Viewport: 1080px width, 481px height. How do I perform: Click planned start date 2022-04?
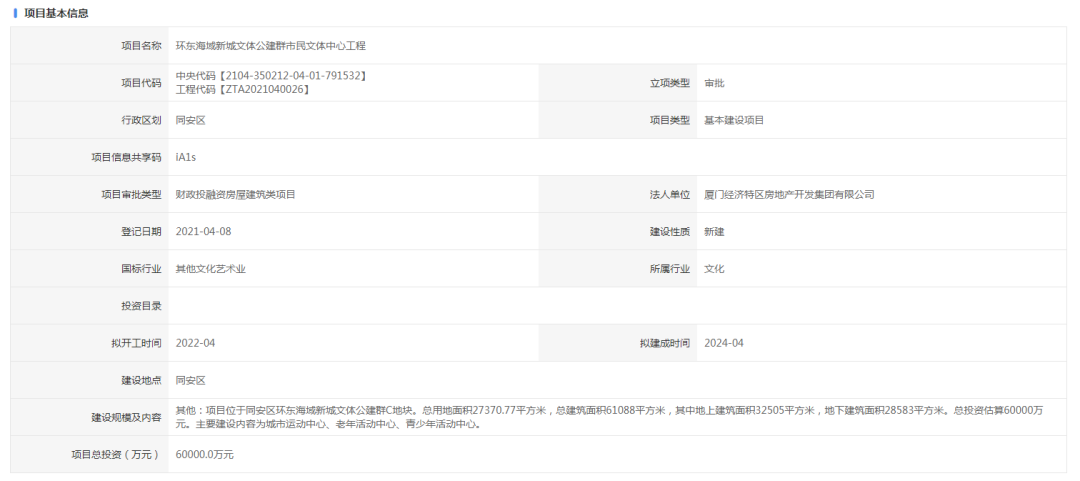tap(196, 343)
